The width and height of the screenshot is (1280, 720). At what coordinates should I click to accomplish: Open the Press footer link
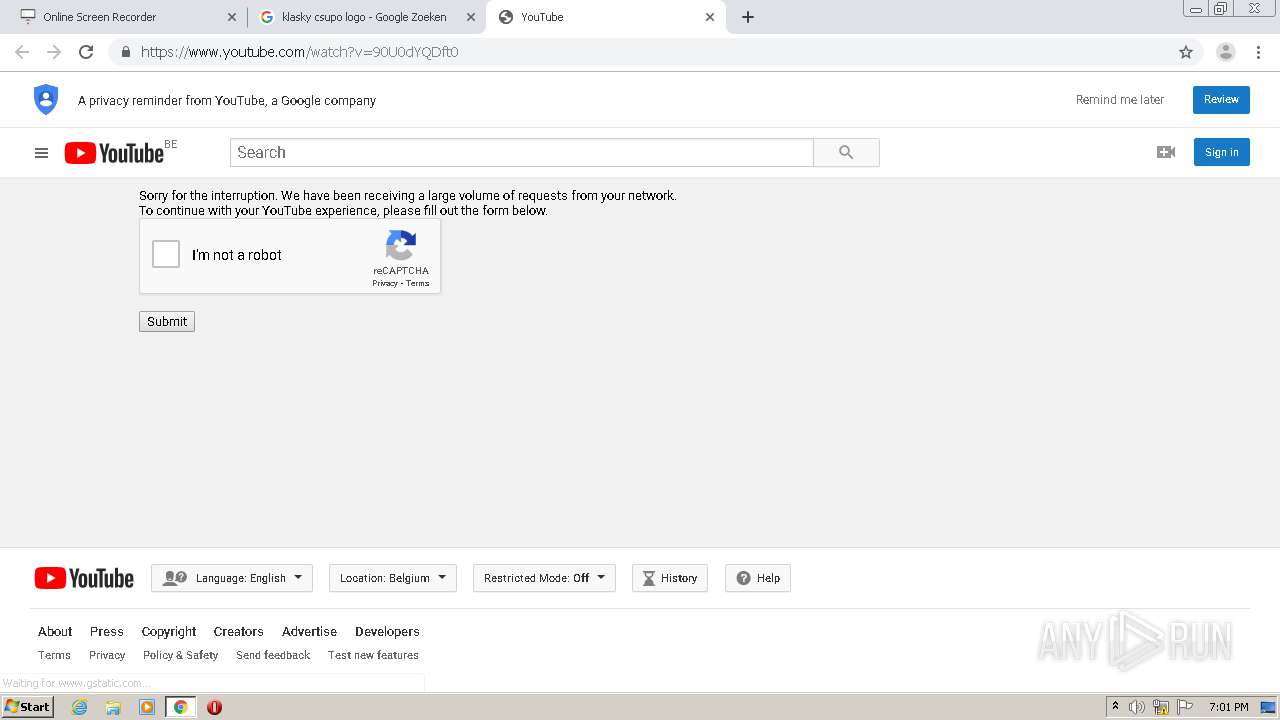[x=107, y=632]
